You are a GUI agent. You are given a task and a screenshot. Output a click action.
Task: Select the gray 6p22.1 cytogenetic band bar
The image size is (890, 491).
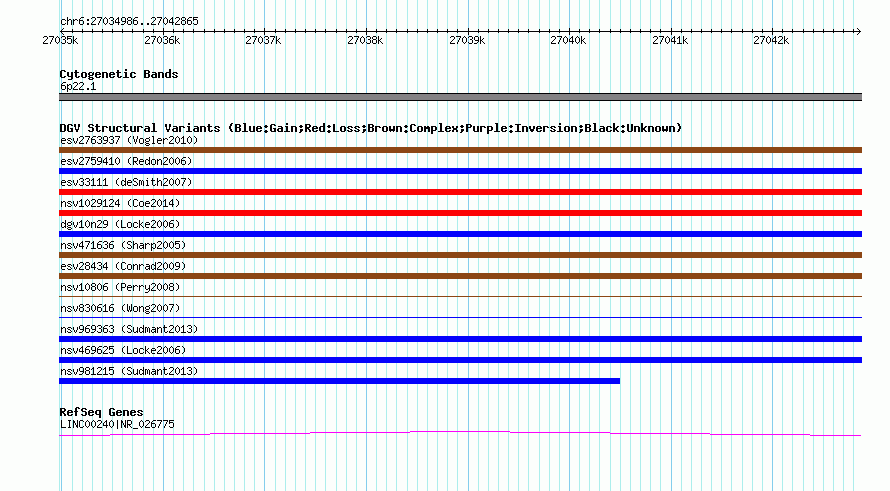pyautogui.click(x=460, y=97)
